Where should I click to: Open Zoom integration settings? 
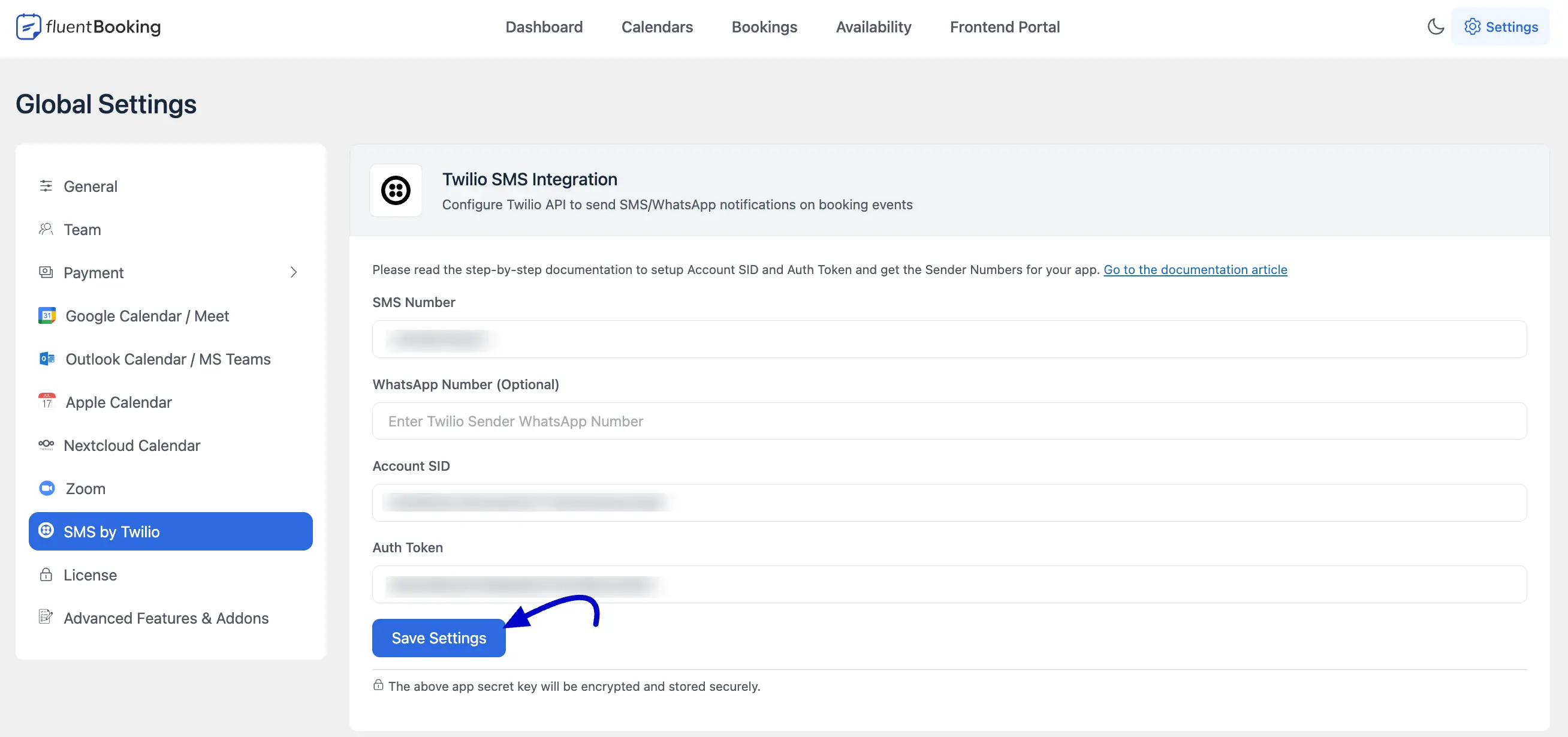(x=170, y=489)
